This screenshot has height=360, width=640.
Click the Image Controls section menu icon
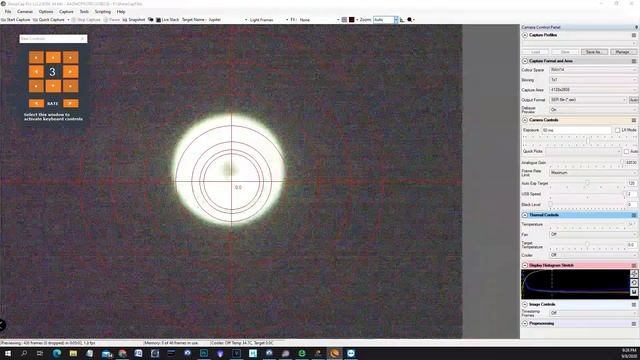[x=634, y=305]
